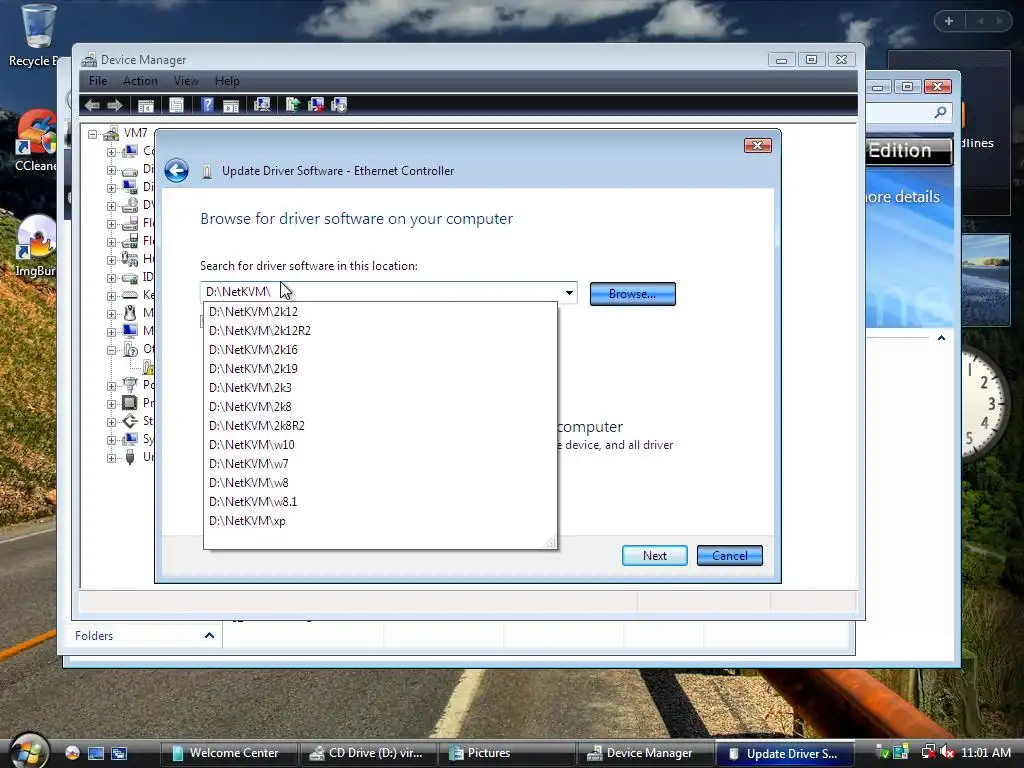The height and width of the screenshot is (768, 1024).
Task: Open the driver location dropdown arrow
Action: click(x=569, y=293)
